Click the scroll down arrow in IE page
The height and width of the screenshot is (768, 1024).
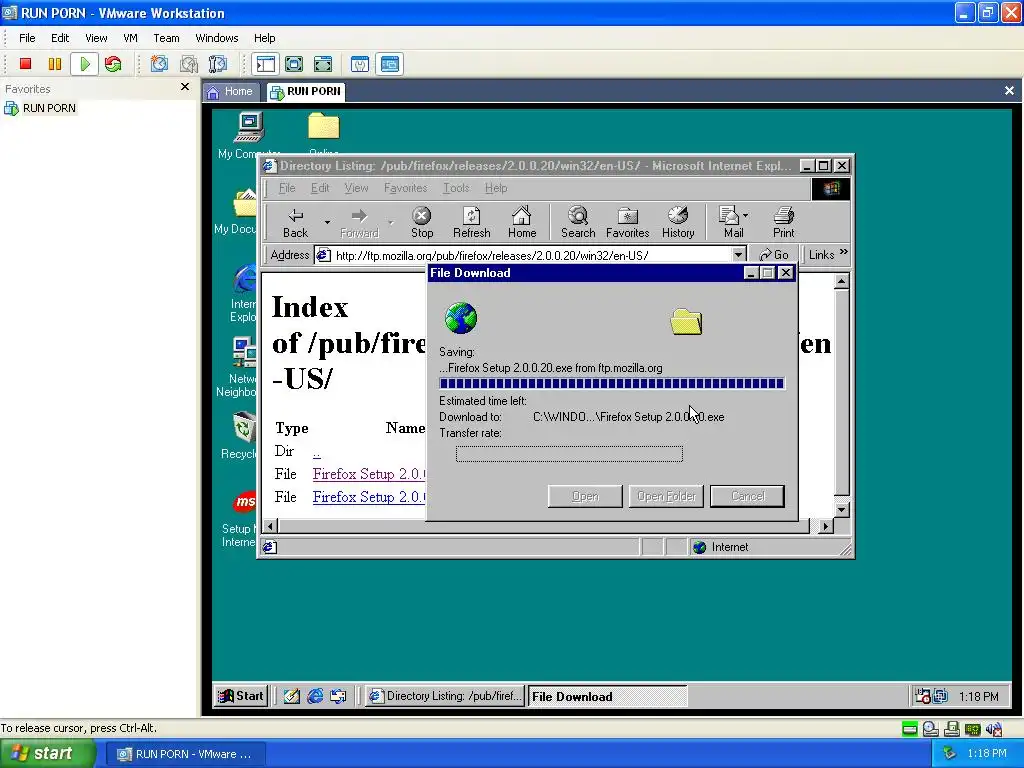pyautogui.click(x=841, y=509)
